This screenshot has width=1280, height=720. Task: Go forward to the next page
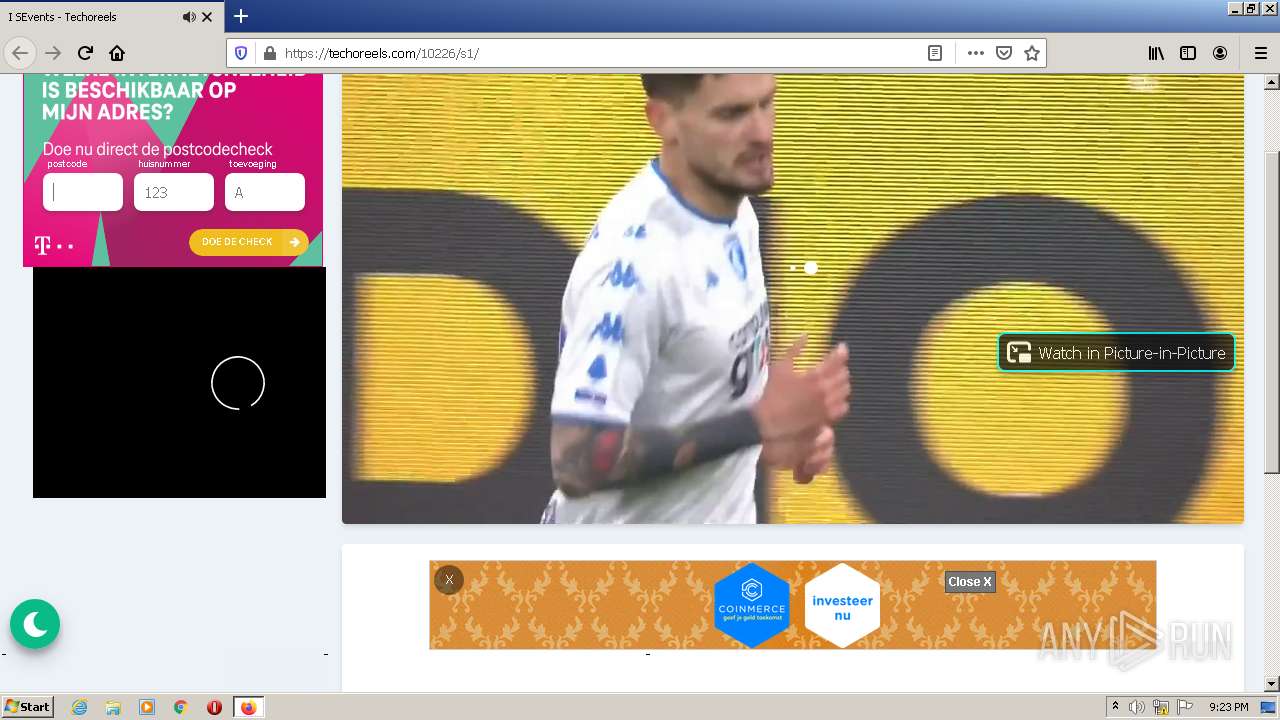(53, 53)
